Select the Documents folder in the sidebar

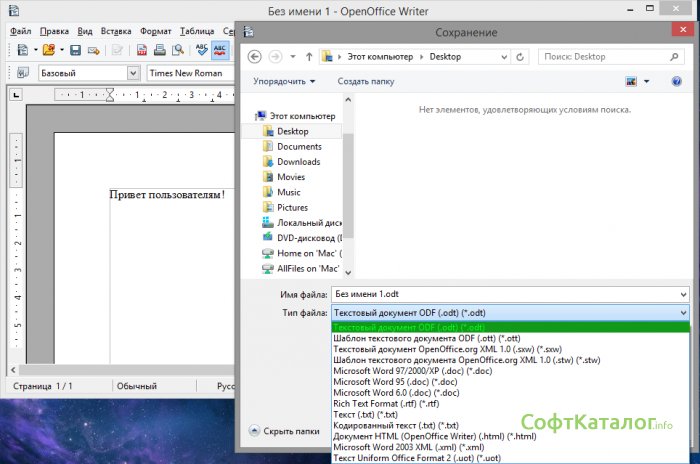pyautogui.click(x=298, y=146)
